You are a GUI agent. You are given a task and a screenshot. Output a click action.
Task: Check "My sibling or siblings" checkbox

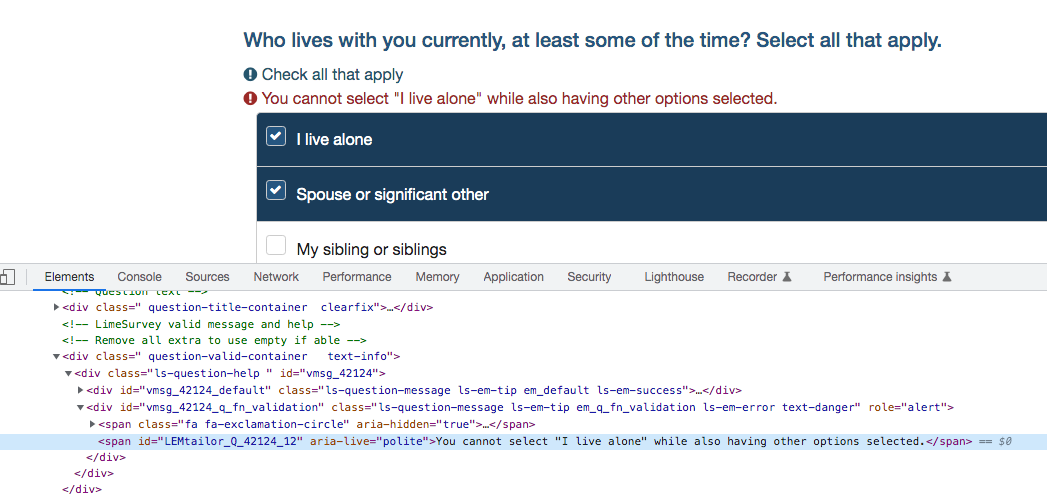[x=276, y=247]
